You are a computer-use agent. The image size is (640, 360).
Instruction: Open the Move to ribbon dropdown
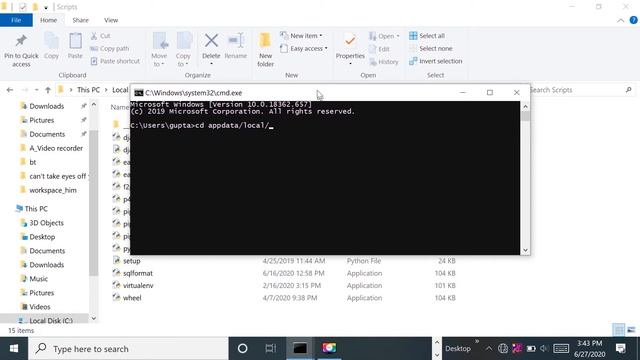click(x=159, y=49)
